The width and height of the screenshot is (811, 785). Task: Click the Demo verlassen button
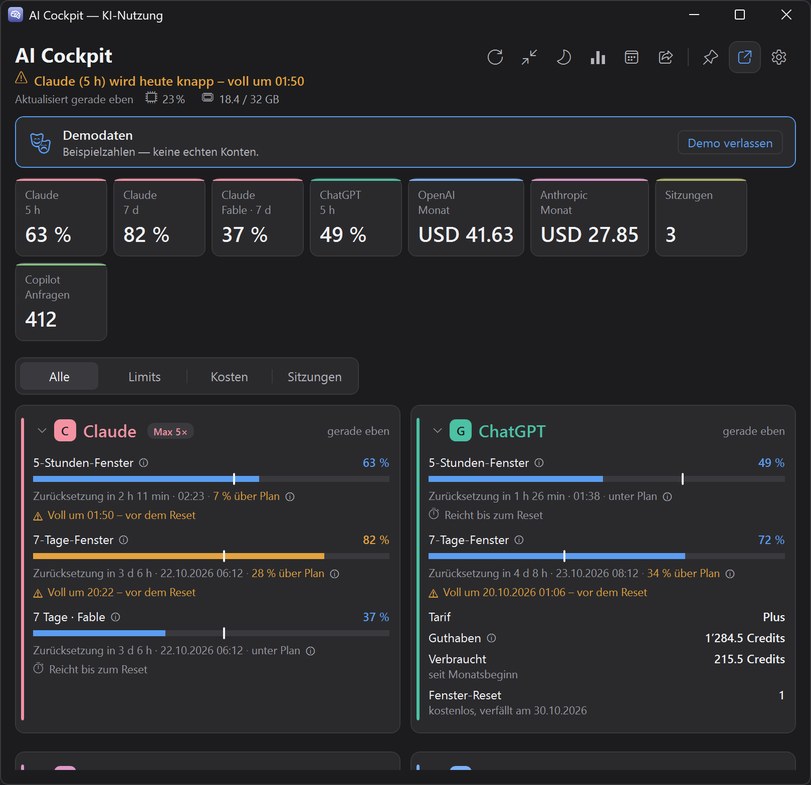(x=730, y=143)
